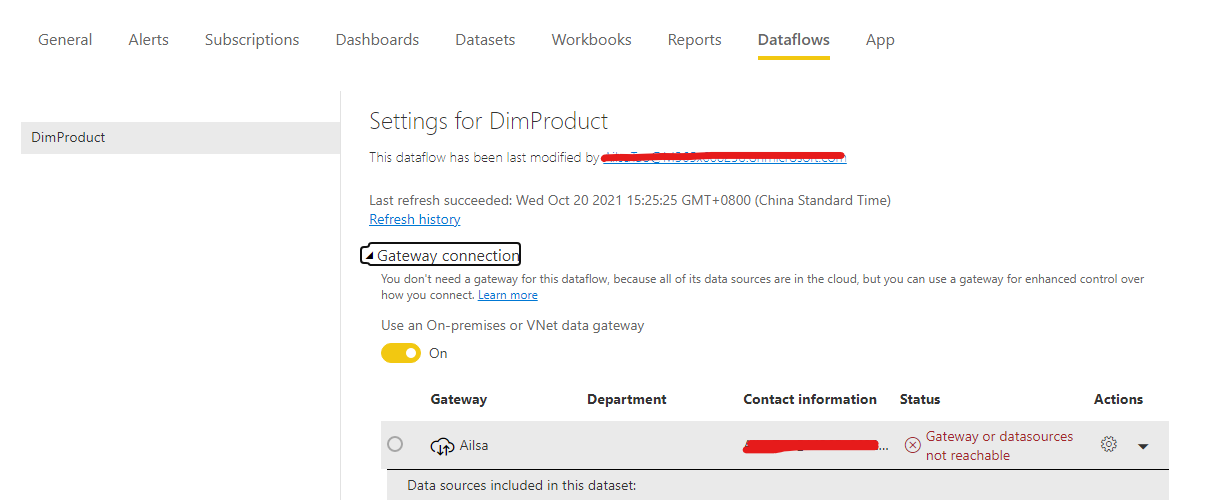
Task: Switch to the Datasets tab
Action: point(485,40)
